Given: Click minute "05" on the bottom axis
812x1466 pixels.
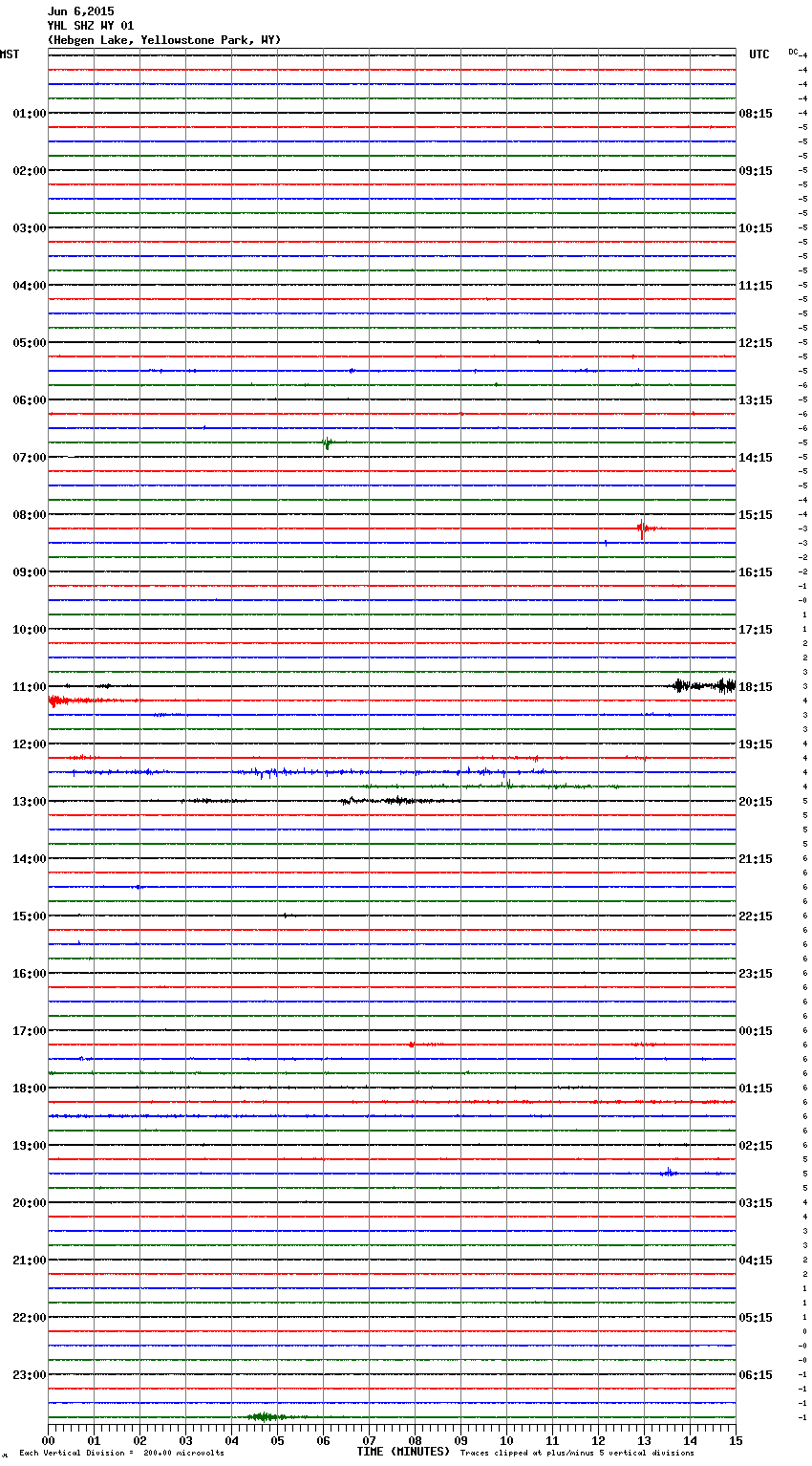Looking at the screenshot, I should click(x=277, y=1440).
